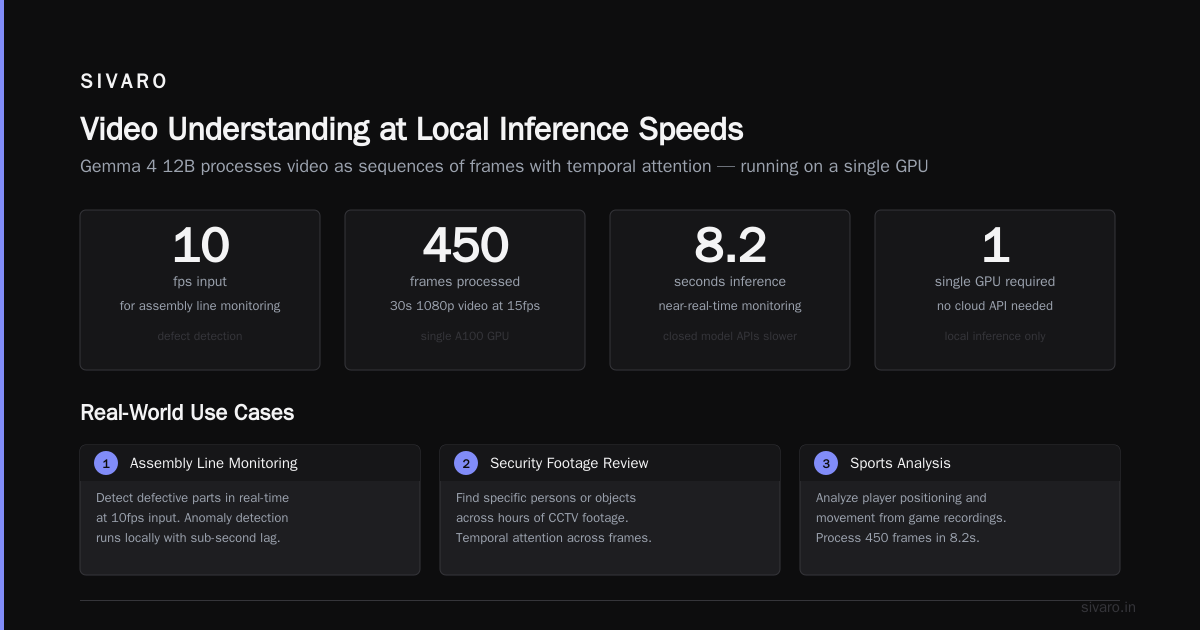
Task: Click the Real-World Use Cases heading
Action: tap(187, 412)
